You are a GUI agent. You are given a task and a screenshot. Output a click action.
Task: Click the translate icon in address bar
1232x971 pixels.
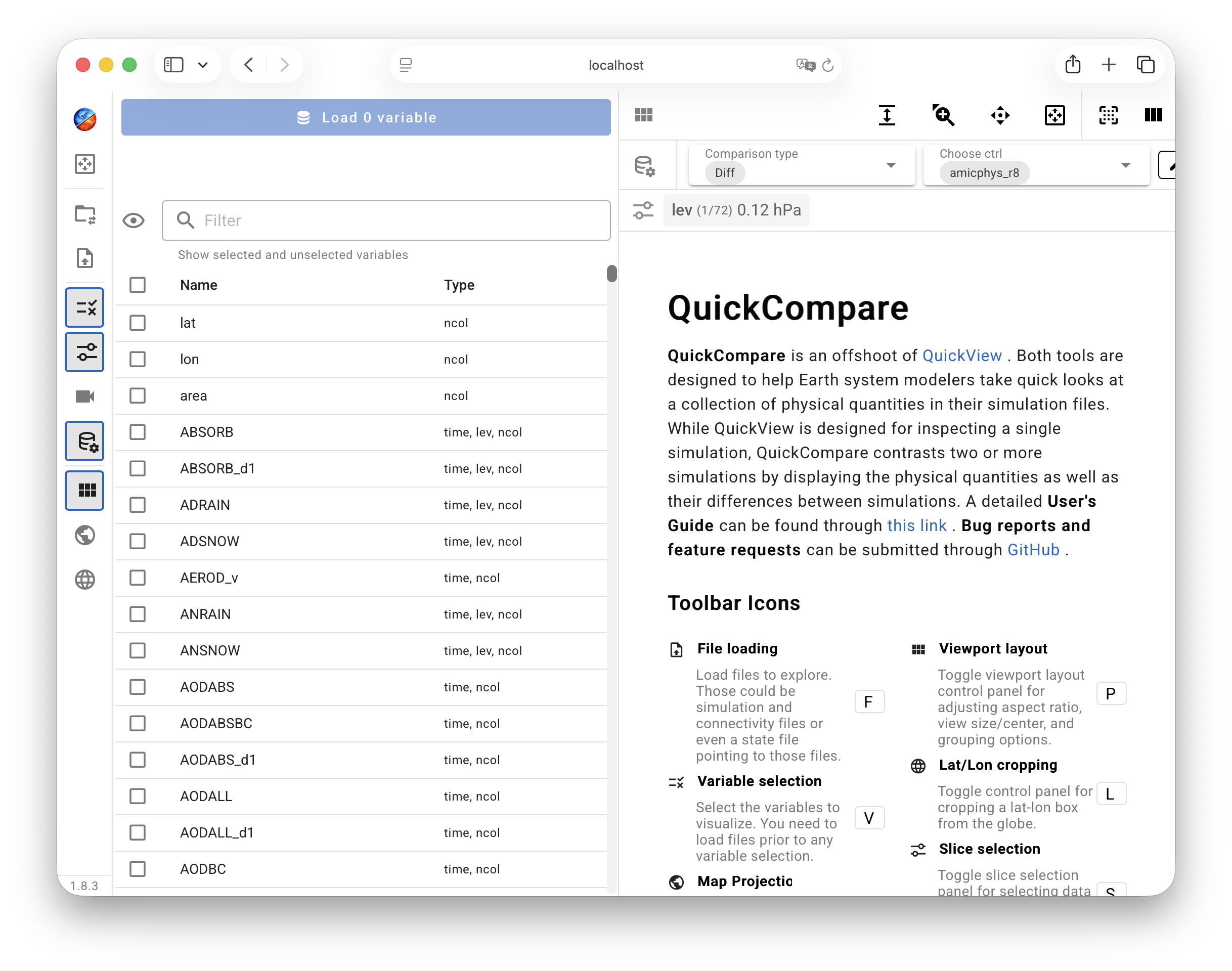[805, 65]
